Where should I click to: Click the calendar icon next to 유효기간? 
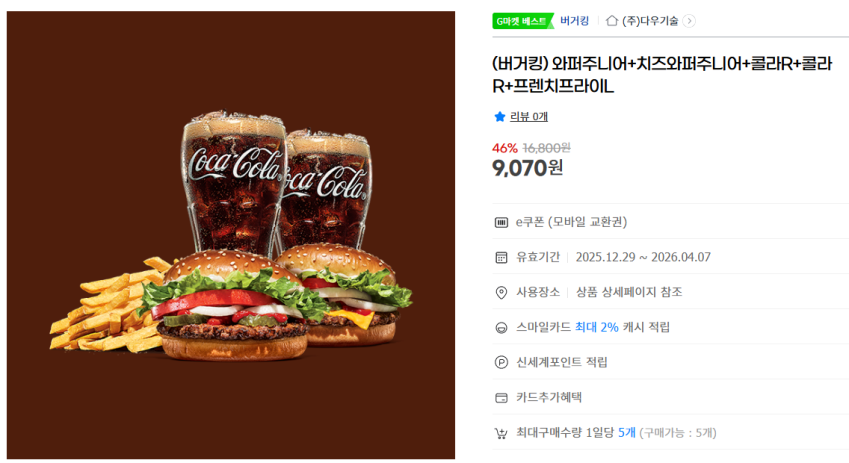[x=501, y=257]
